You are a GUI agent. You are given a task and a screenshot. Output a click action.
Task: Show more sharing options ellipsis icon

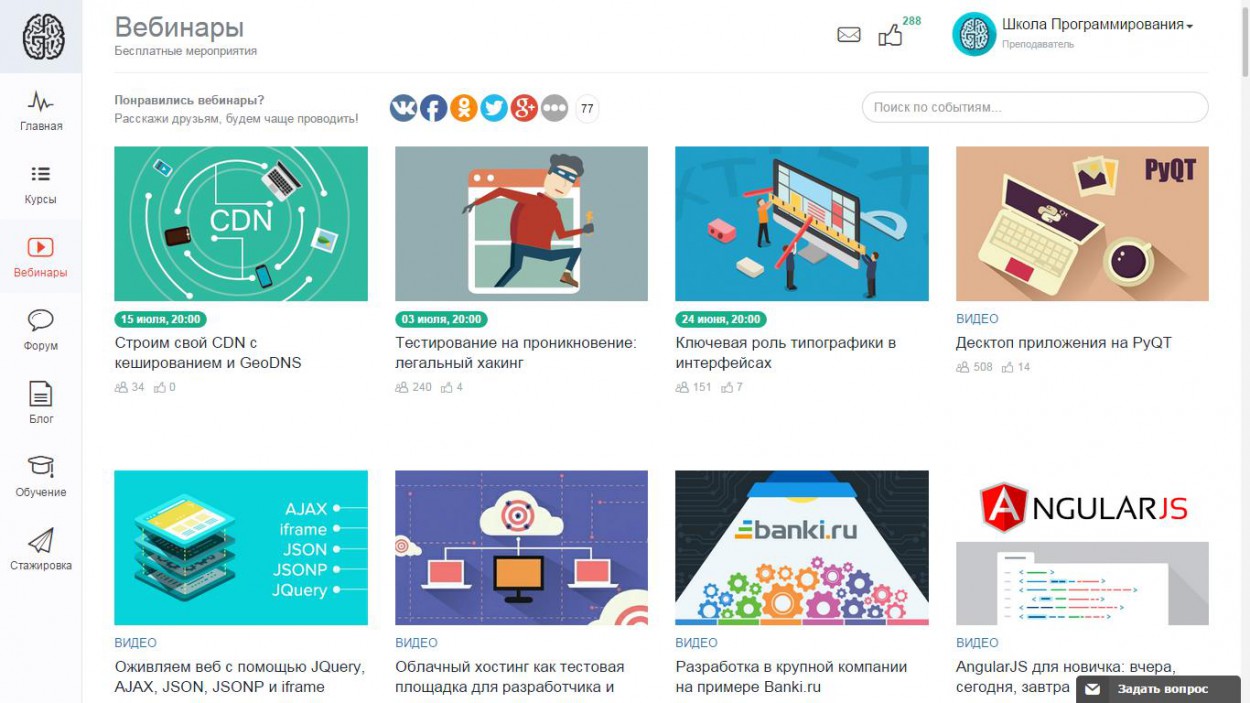click(554, 108)
